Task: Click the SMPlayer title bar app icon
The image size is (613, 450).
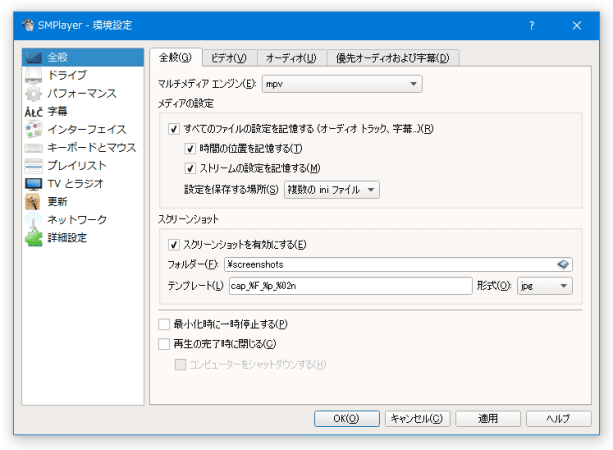Action: tap(28, 25)
